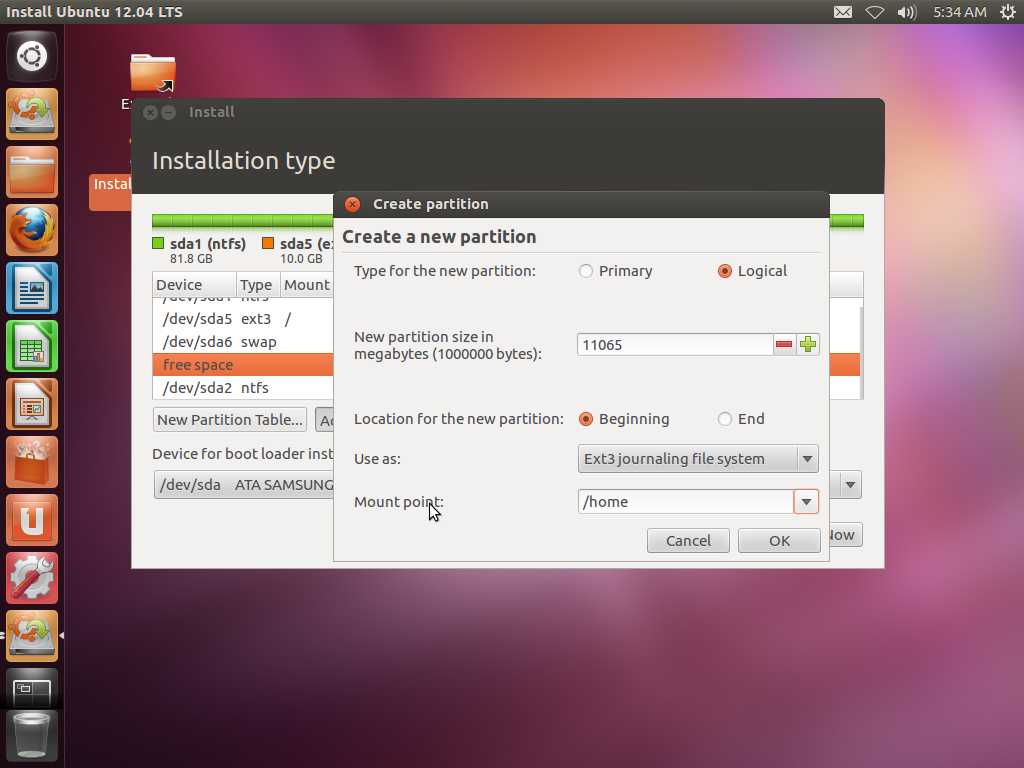The height and width of the screenshot is (768, 1024).
Task: Select the free space row
Action: click(243, 365)
